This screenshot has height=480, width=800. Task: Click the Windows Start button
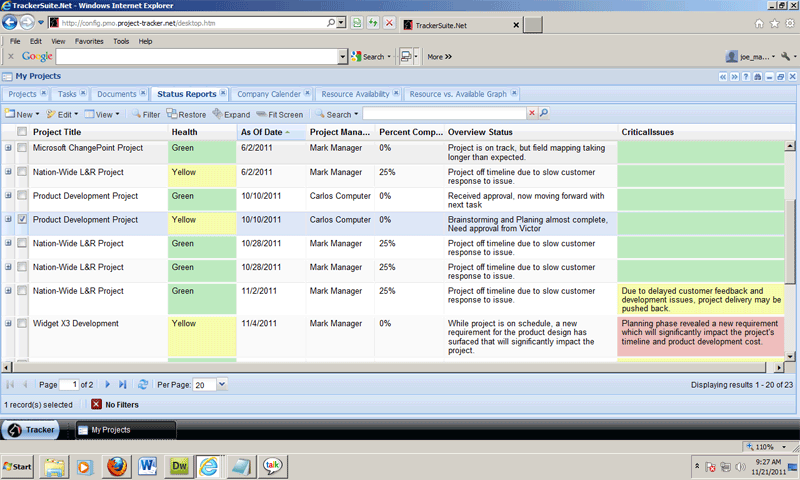tap(17, 466)
